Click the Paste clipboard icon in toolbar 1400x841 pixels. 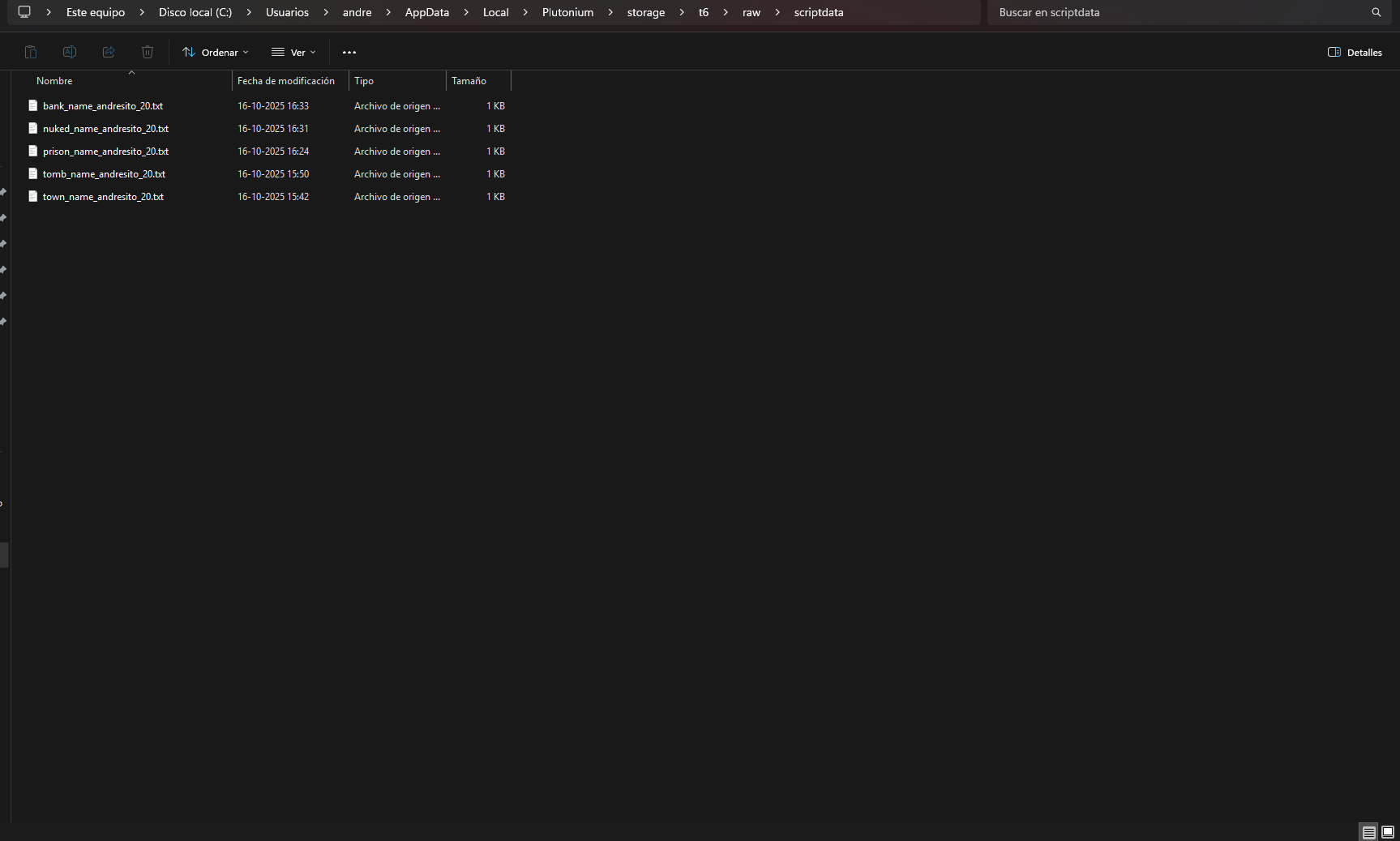31,52
